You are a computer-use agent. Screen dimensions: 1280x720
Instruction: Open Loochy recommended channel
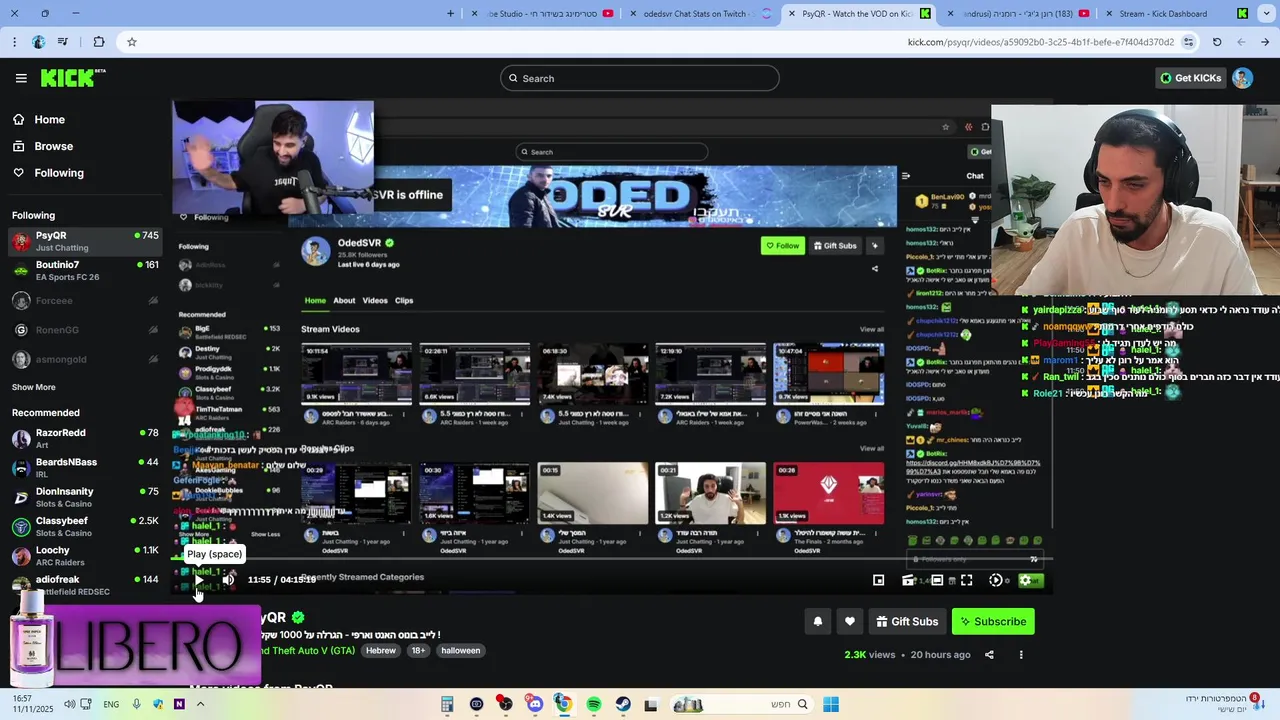tap(85, 556)
